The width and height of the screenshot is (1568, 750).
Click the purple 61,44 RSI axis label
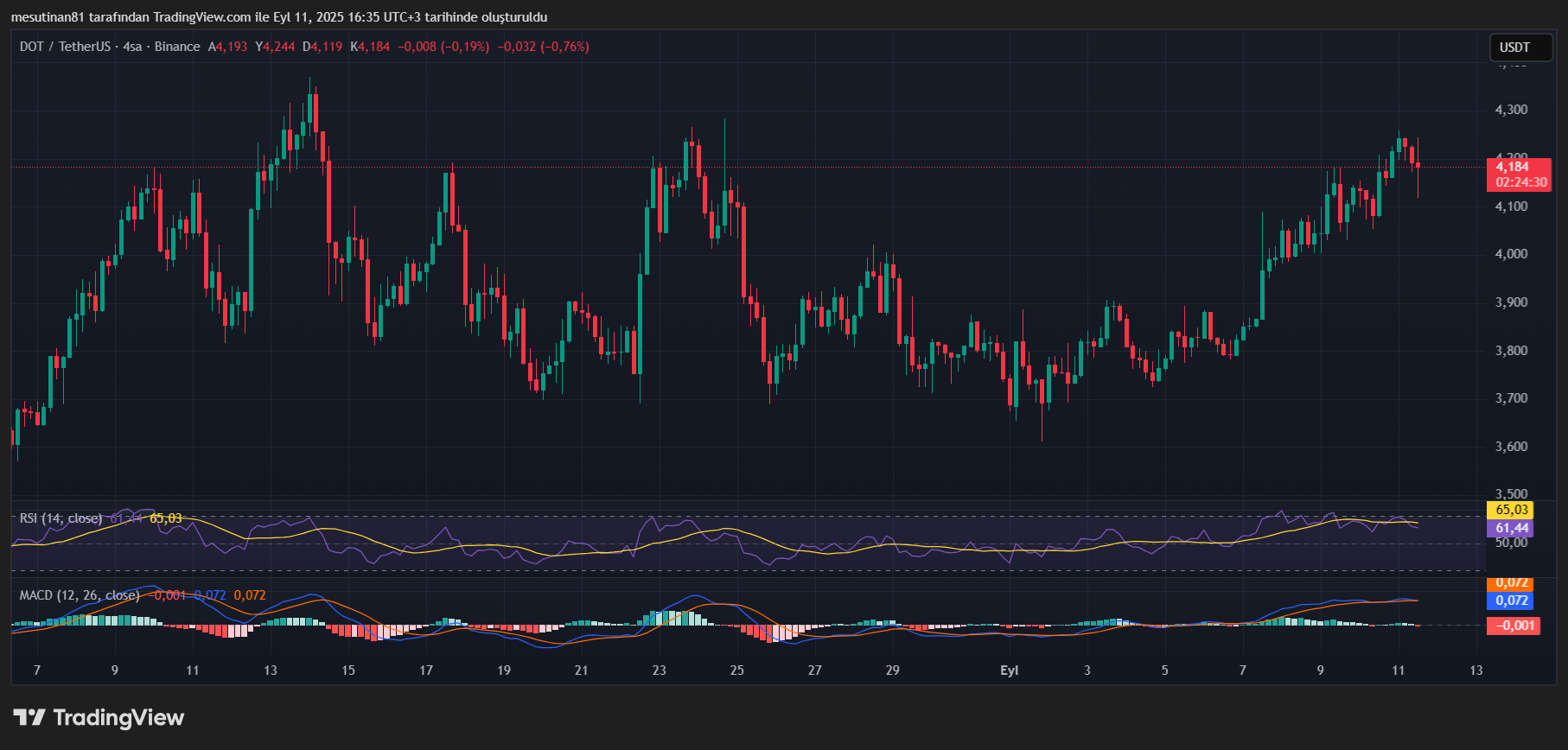coord(1511,528)
